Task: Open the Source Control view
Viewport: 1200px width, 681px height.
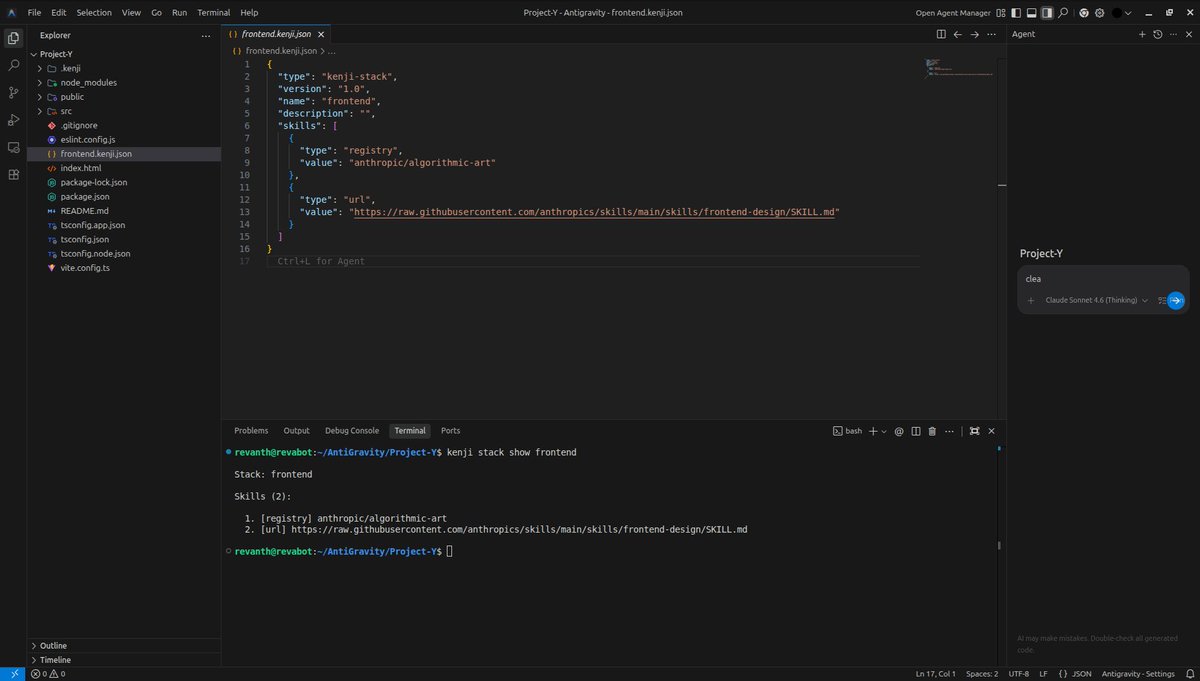Action: tap(13, 92)
